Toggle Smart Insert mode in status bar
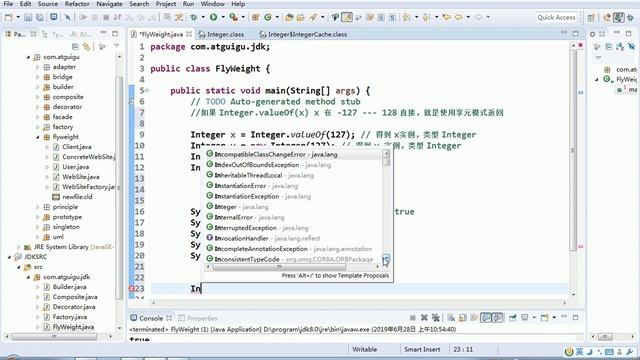The height and width of the screenshot is (360, 640). [x=422, y=349]
